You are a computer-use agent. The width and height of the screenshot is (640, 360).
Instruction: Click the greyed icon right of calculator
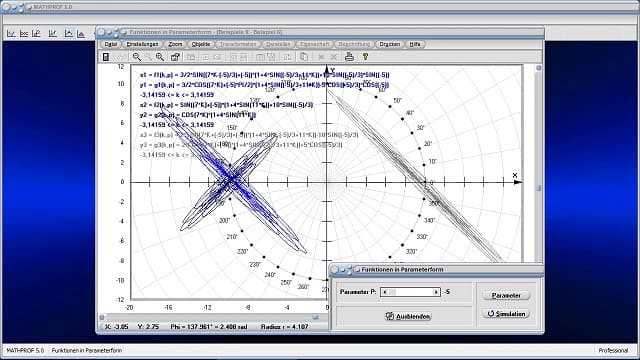pyautogui.click(x=120, y=57)
